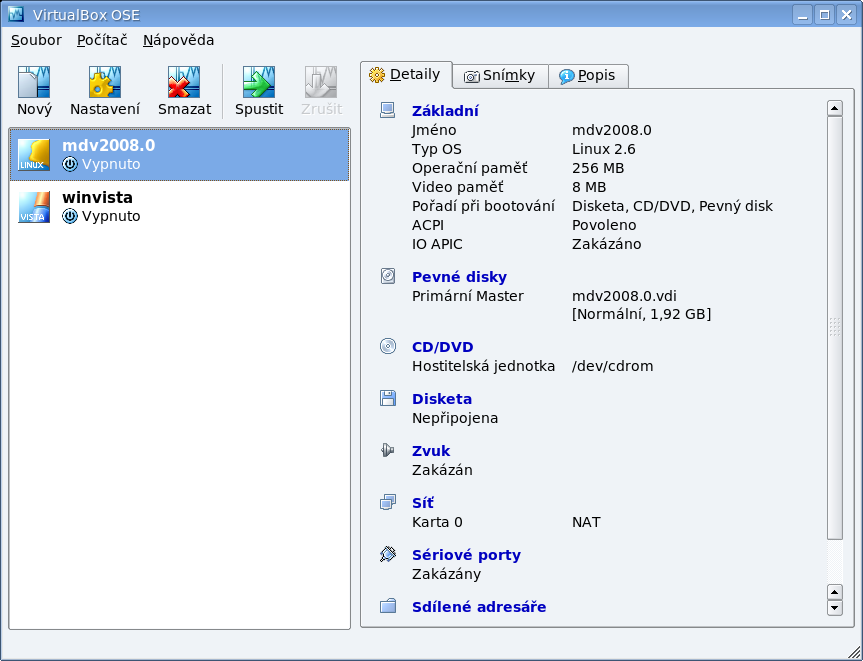863x661 pixels.
Task: Click the "Hostitelská jednotka" label
Action: tap(483, 366)
